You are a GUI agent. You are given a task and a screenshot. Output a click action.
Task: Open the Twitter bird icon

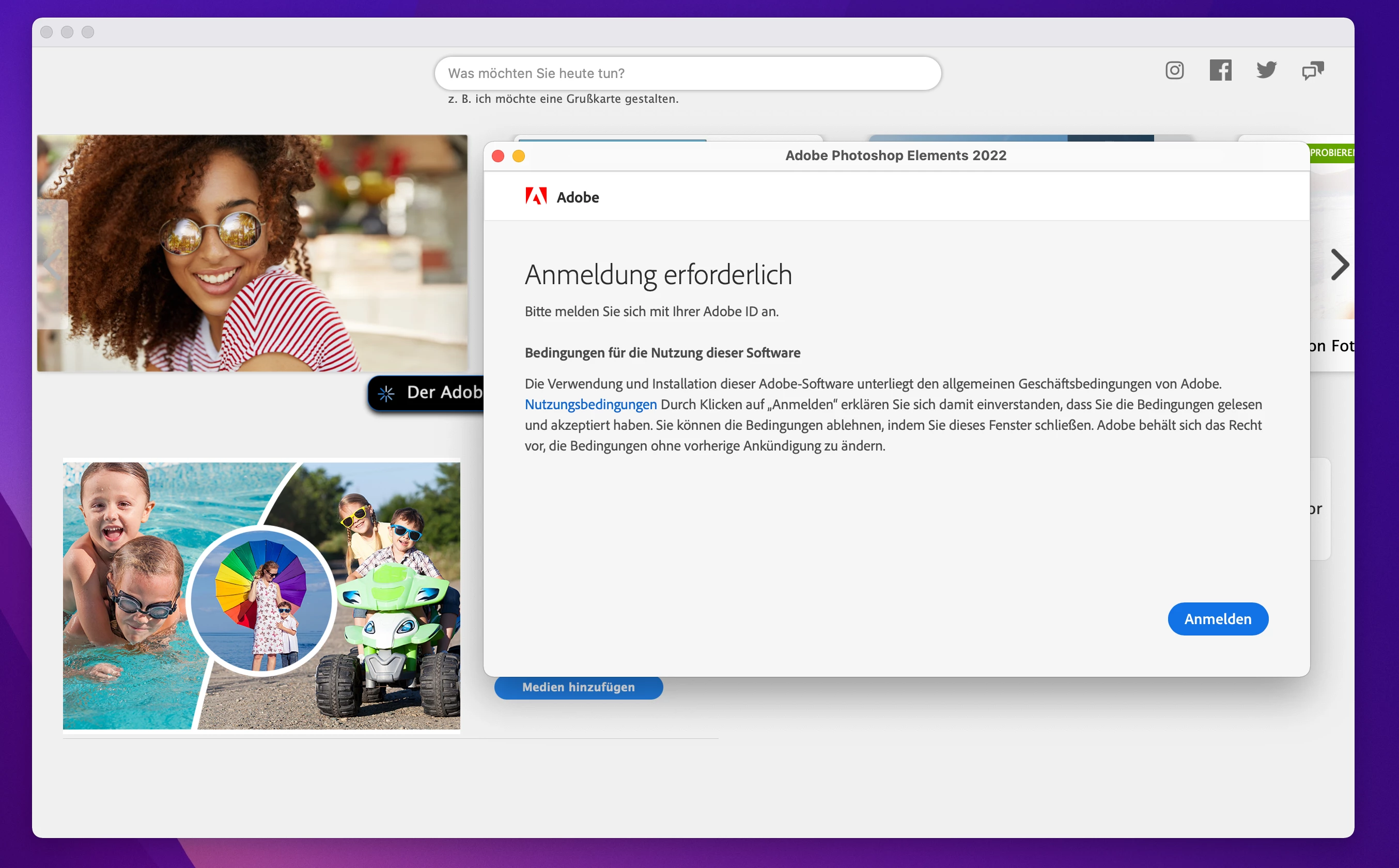[x=1266, y=71]
